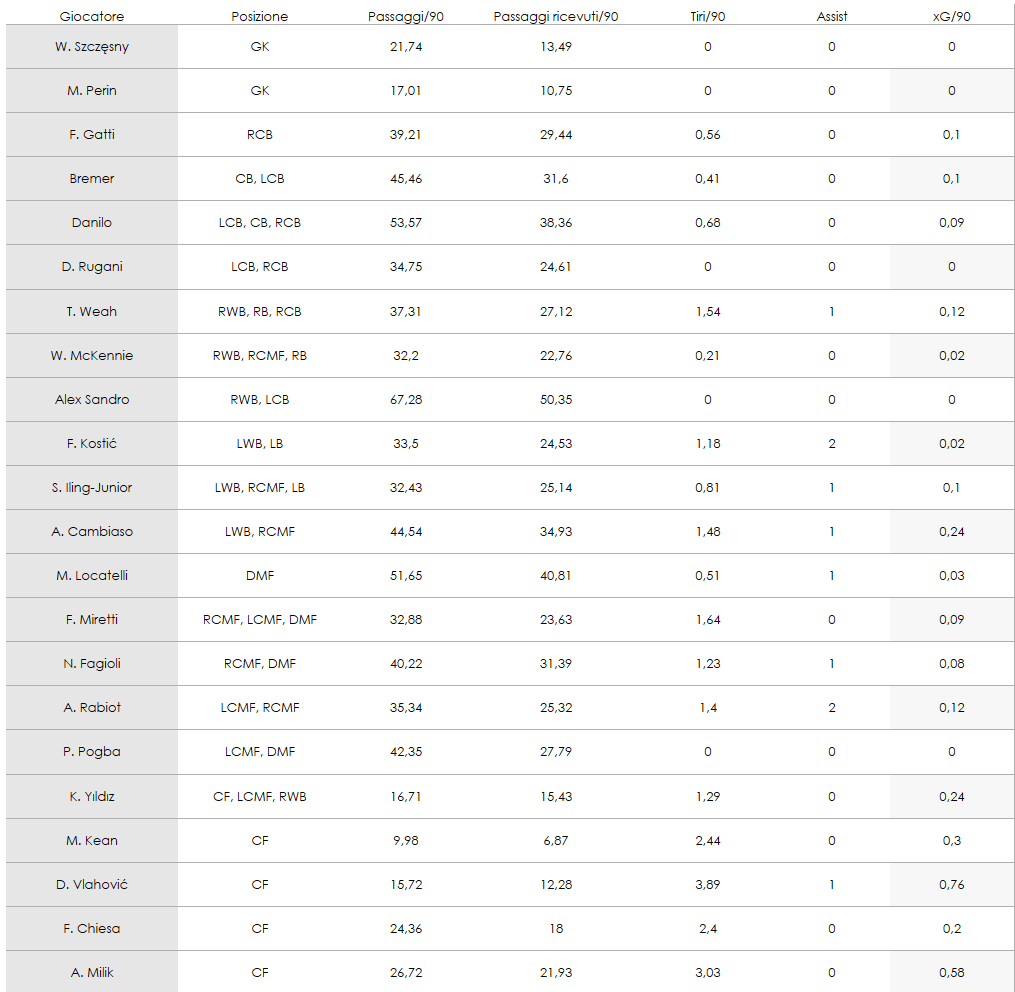Select player W. Szczęsny name cell
The image size is (1015, 992).
click(92, 47)
